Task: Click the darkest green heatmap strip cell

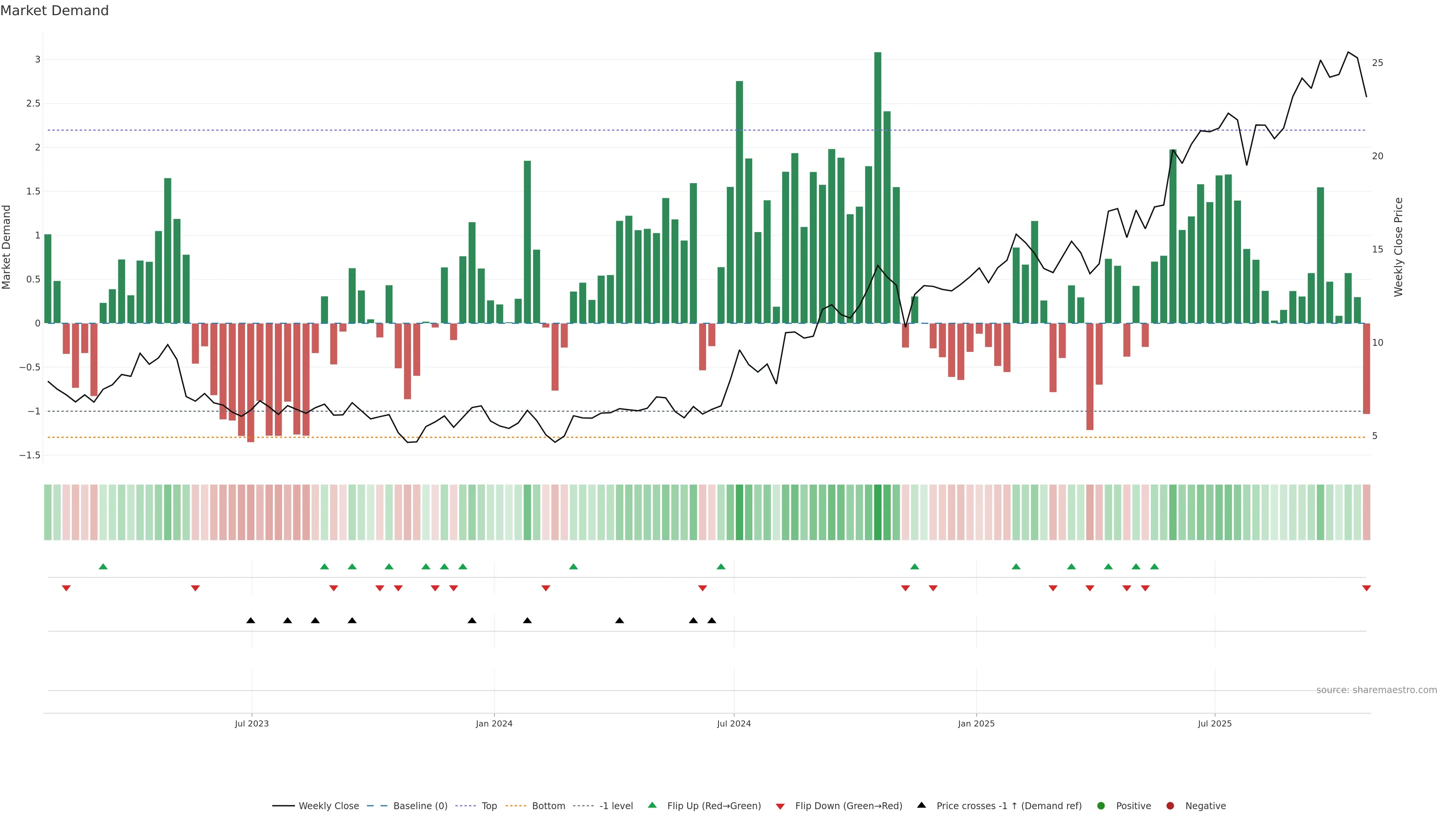Action: pyautogui.click(x=877, y=512)
